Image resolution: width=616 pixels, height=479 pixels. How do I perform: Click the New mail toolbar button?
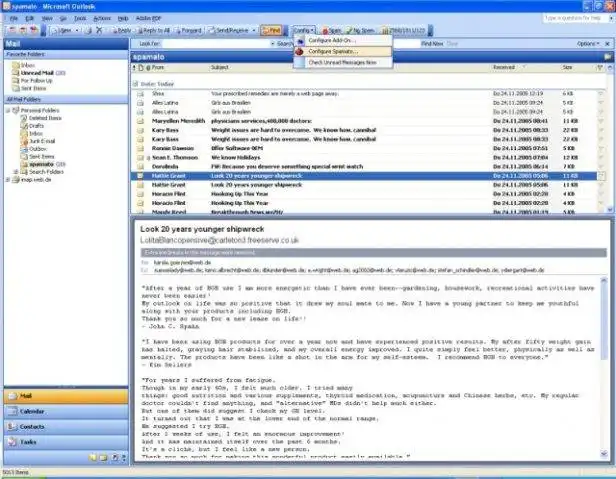point(61,30)
